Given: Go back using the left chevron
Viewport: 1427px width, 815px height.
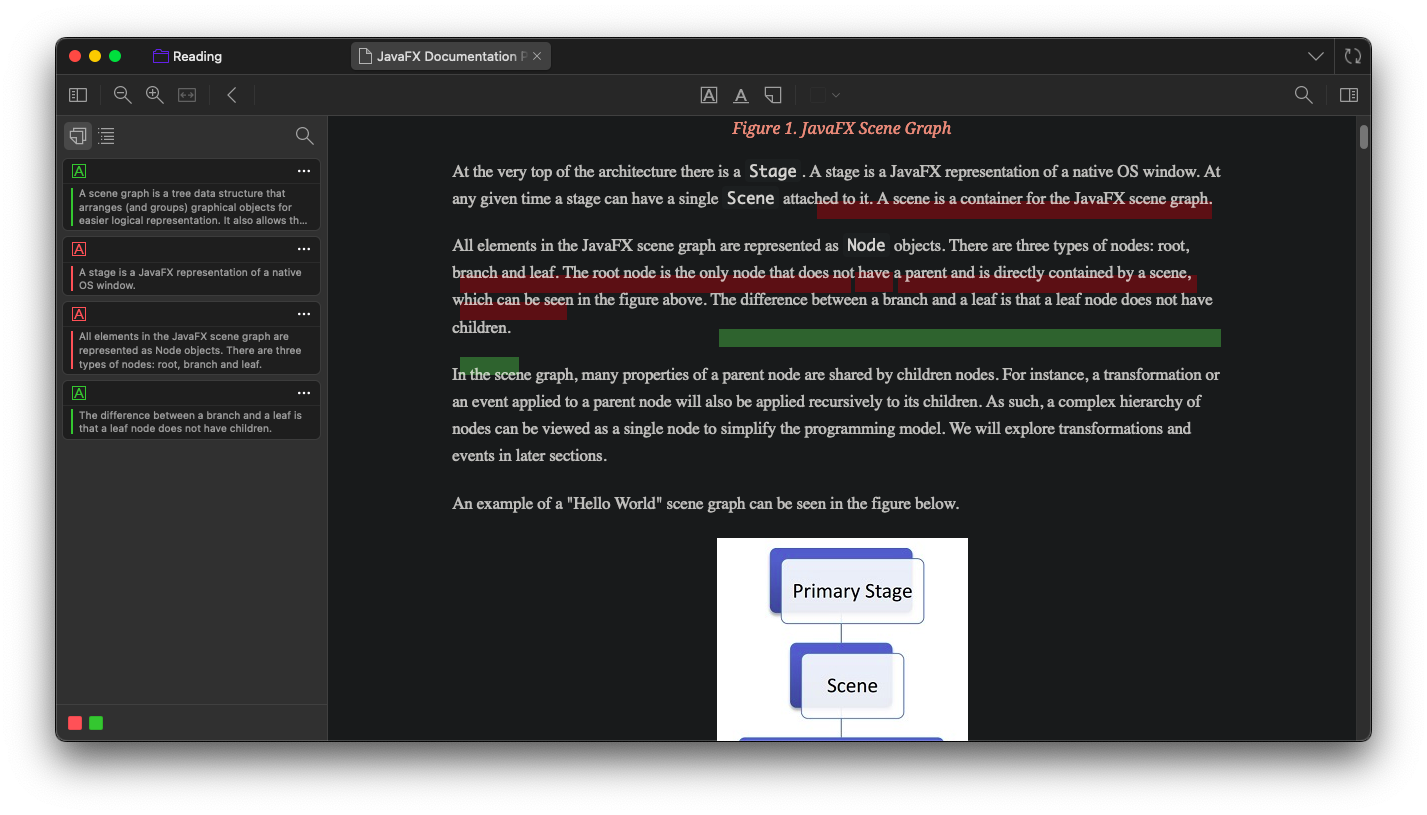Looking at the screenshot, I should [232, 95].
